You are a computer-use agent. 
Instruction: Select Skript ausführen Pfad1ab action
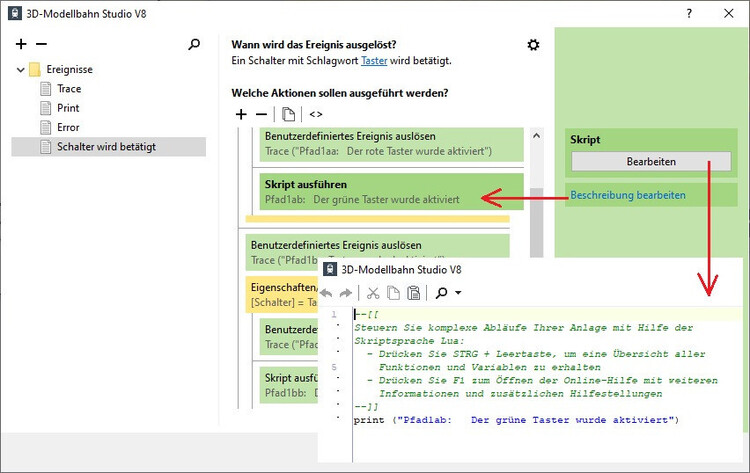point(391,192)
